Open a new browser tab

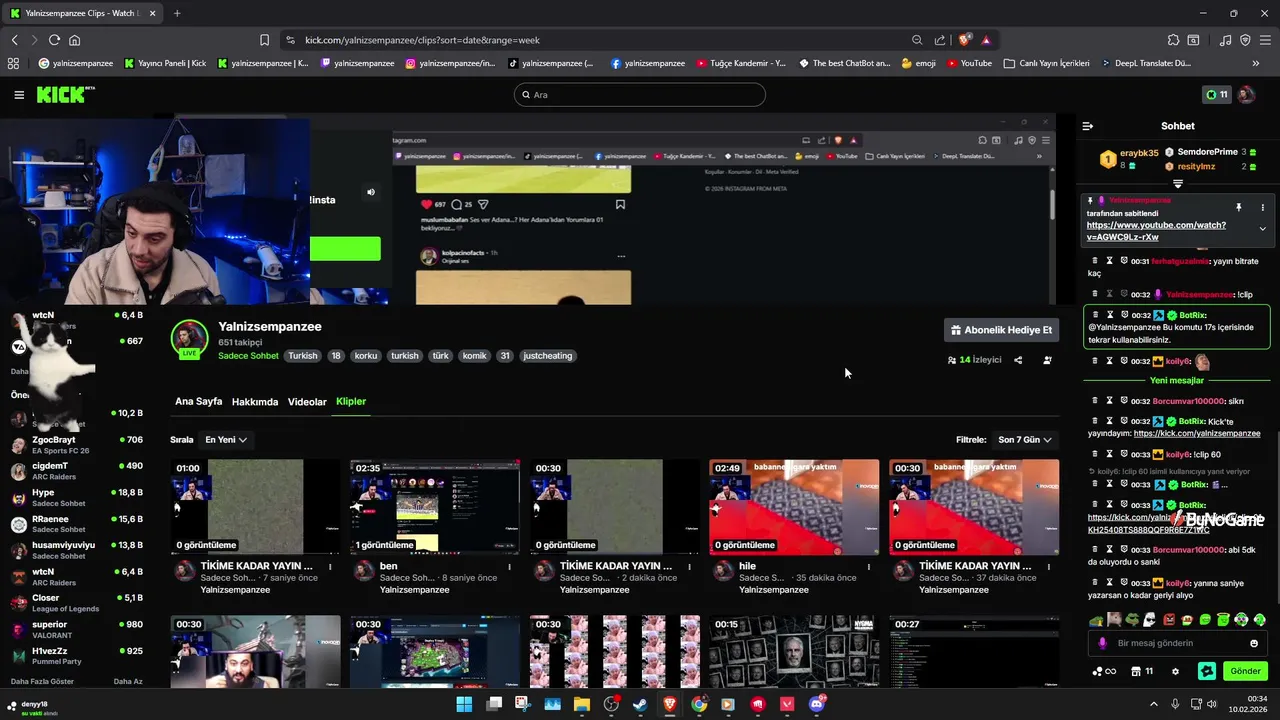(177, 13)
